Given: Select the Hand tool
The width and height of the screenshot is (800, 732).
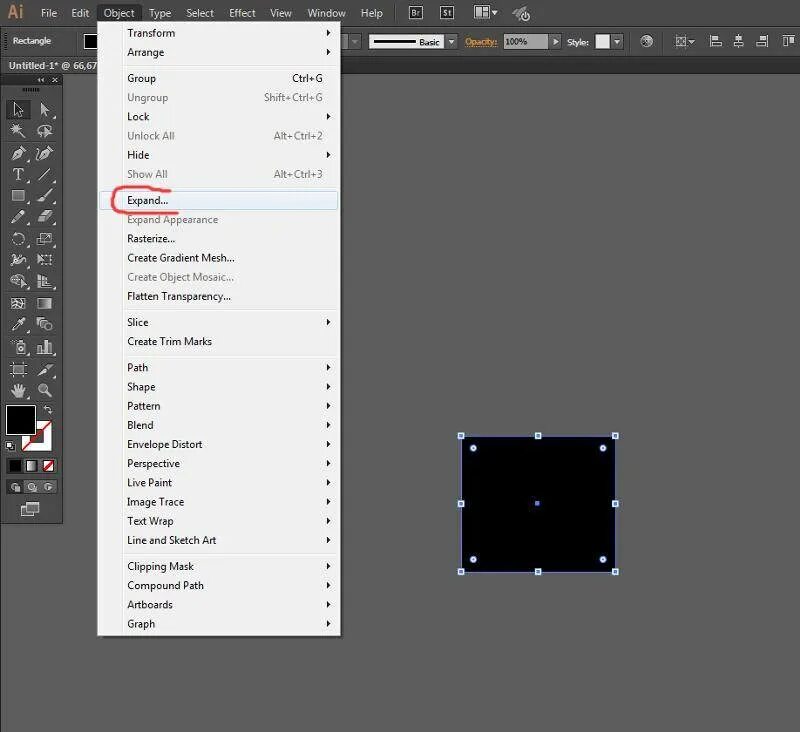Looking at the screenshot, I should (x=18, y=391).
